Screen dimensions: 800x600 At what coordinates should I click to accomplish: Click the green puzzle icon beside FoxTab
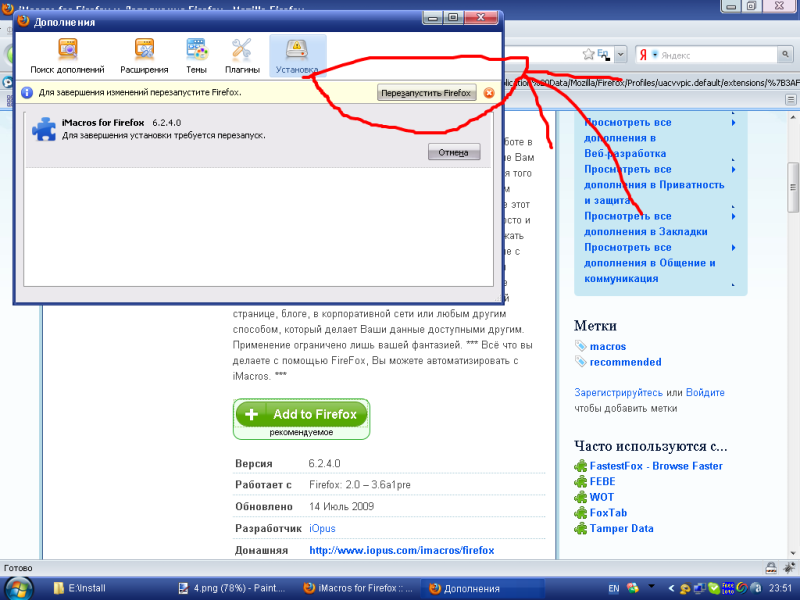[581, 513]
